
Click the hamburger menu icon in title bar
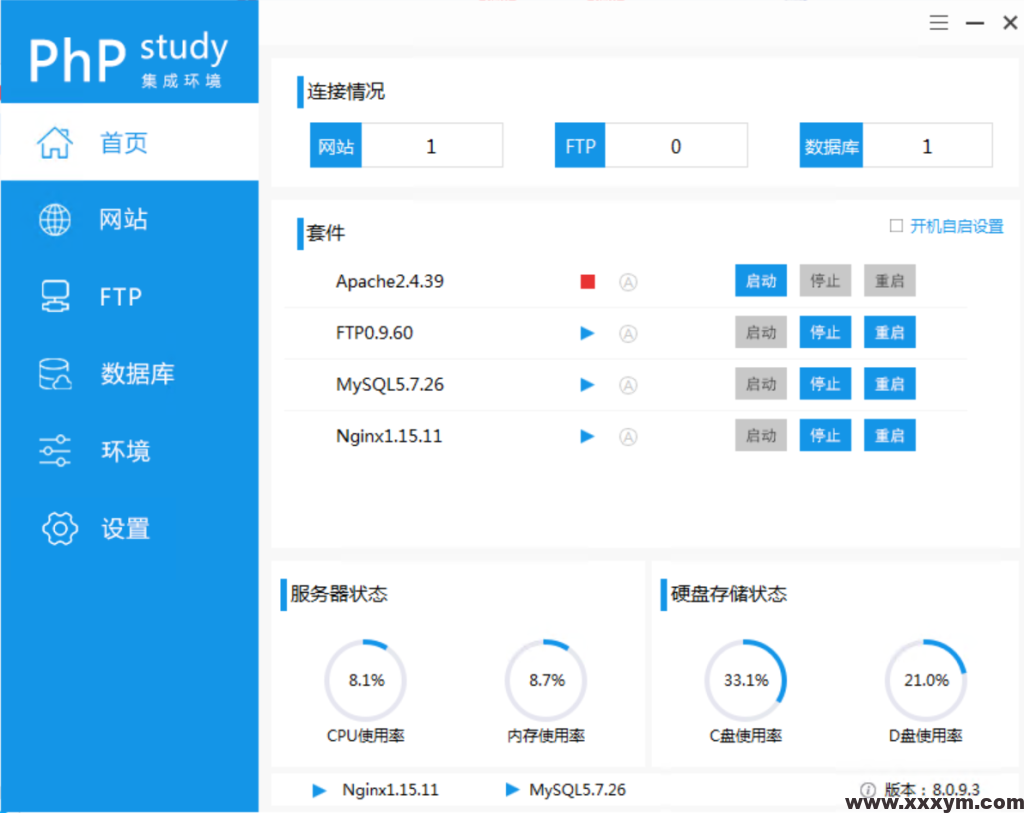coord(938,23)
